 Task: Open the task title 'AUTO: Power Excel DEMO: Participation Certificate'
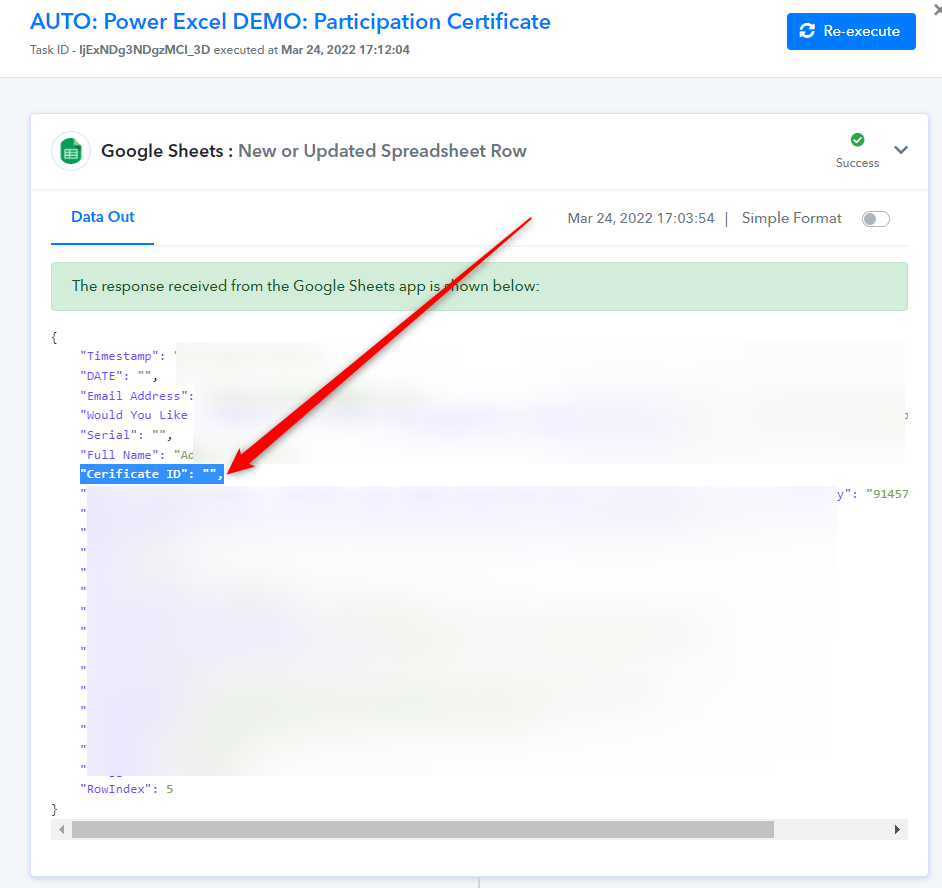click(290, 22)
